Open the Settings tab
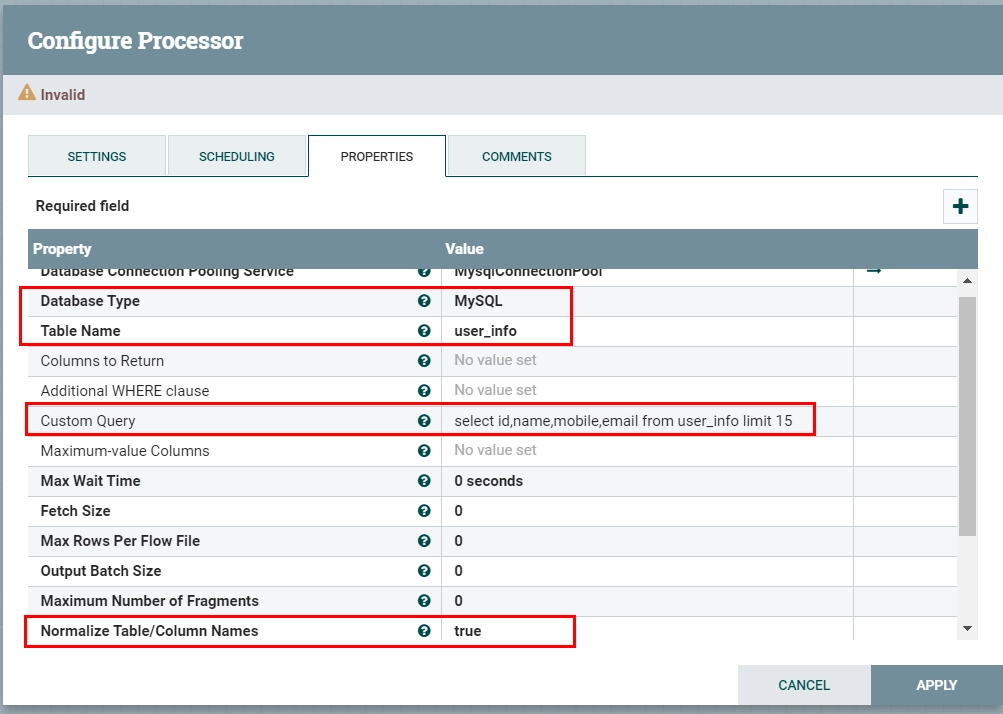The height and width of the screenshot is (714, 1003). 97,156
